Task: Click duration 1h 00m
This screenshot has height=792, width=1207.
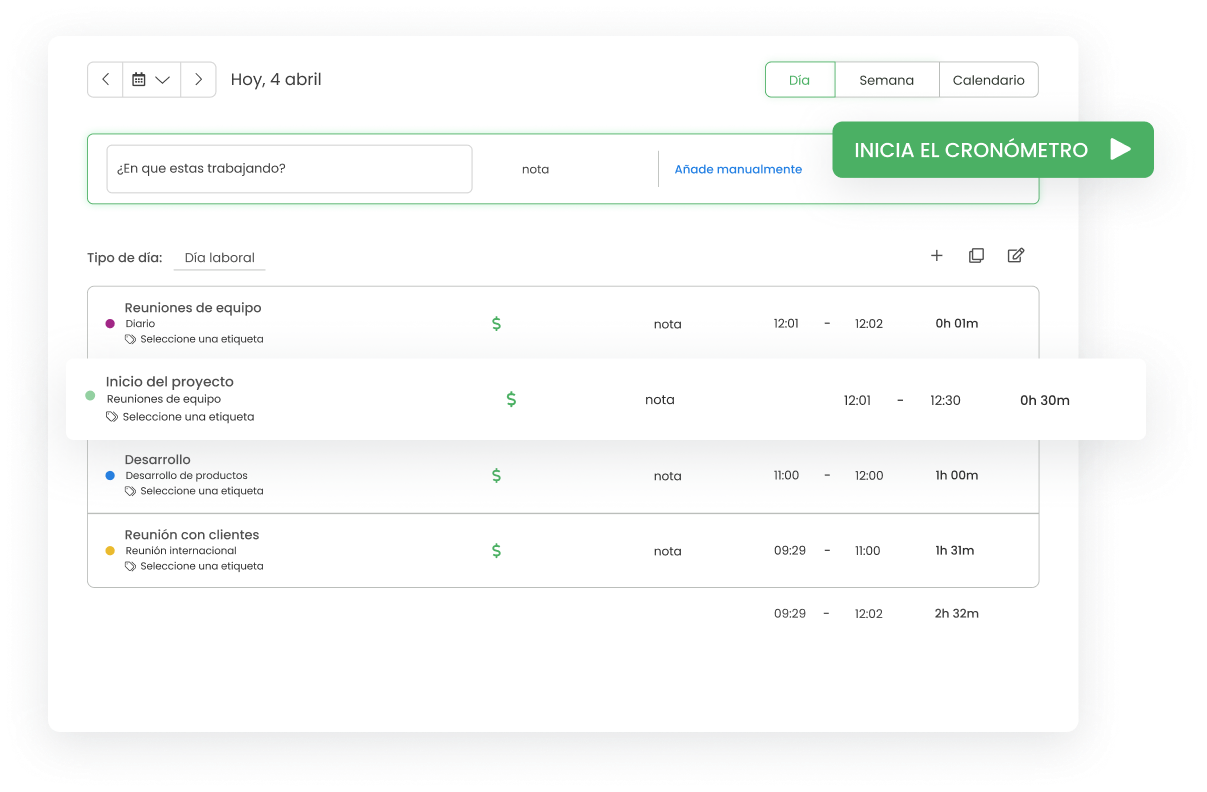Action: coord(957,476)
